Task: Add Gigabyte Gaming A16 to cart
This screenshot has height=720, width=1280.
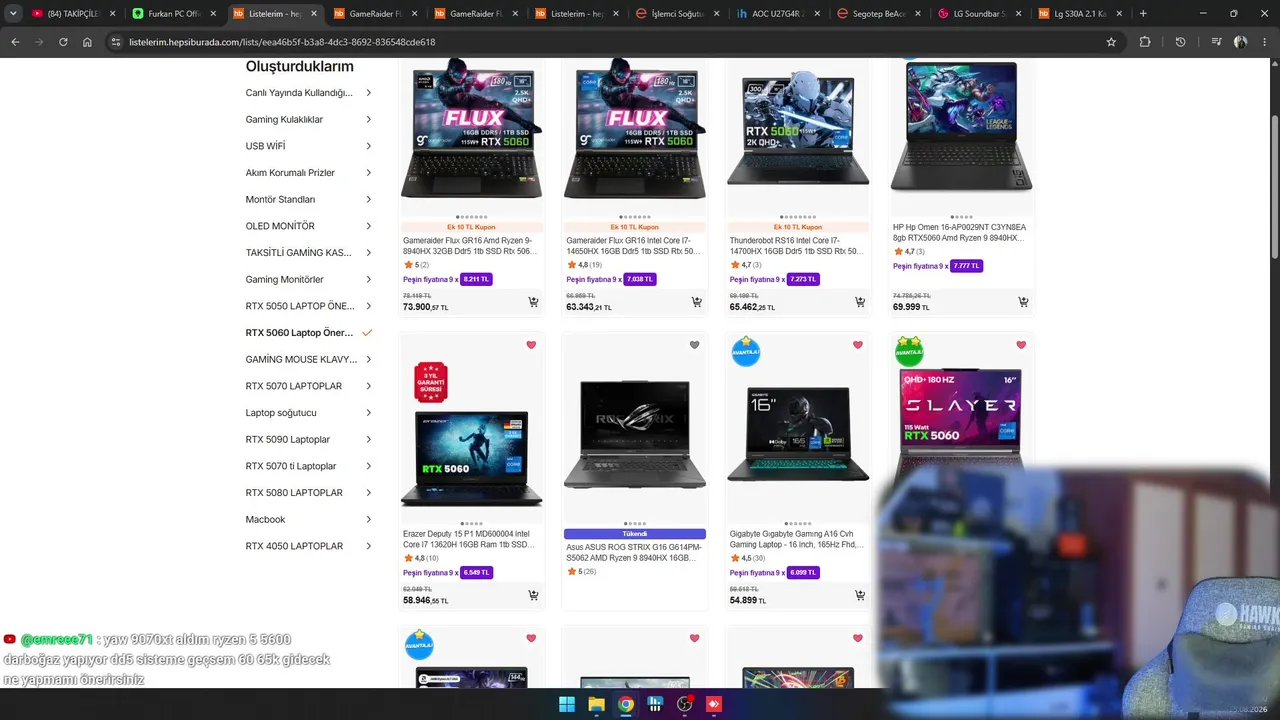Action: click(860, 595)
